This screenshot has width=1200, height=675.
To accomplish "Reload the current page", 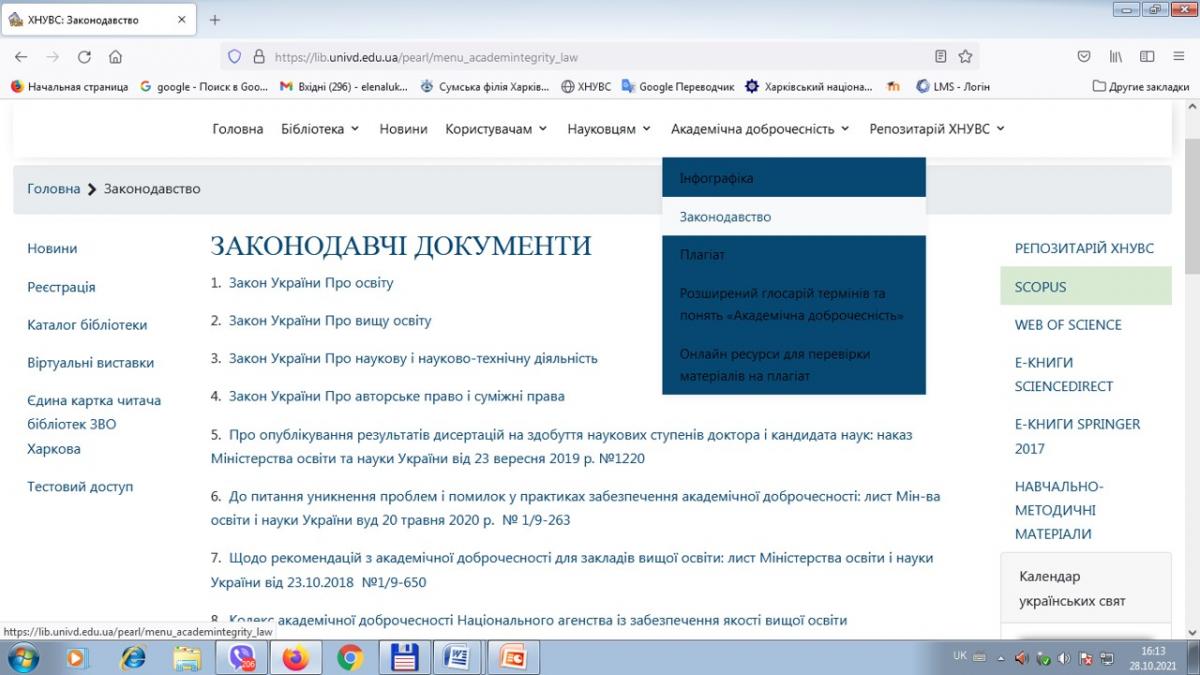I will [x=84, y=57].
